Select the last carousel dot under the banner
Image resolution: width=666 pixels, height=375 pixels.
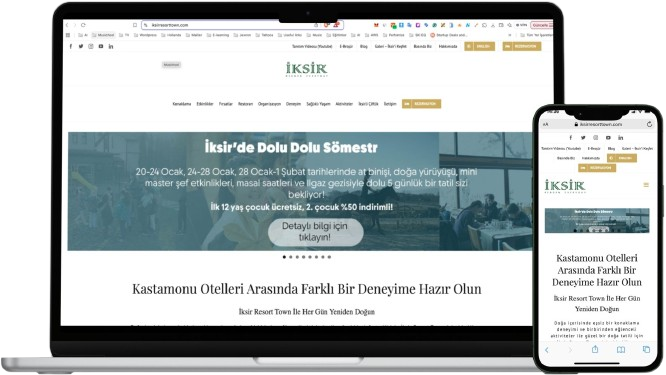click(329, 257)
